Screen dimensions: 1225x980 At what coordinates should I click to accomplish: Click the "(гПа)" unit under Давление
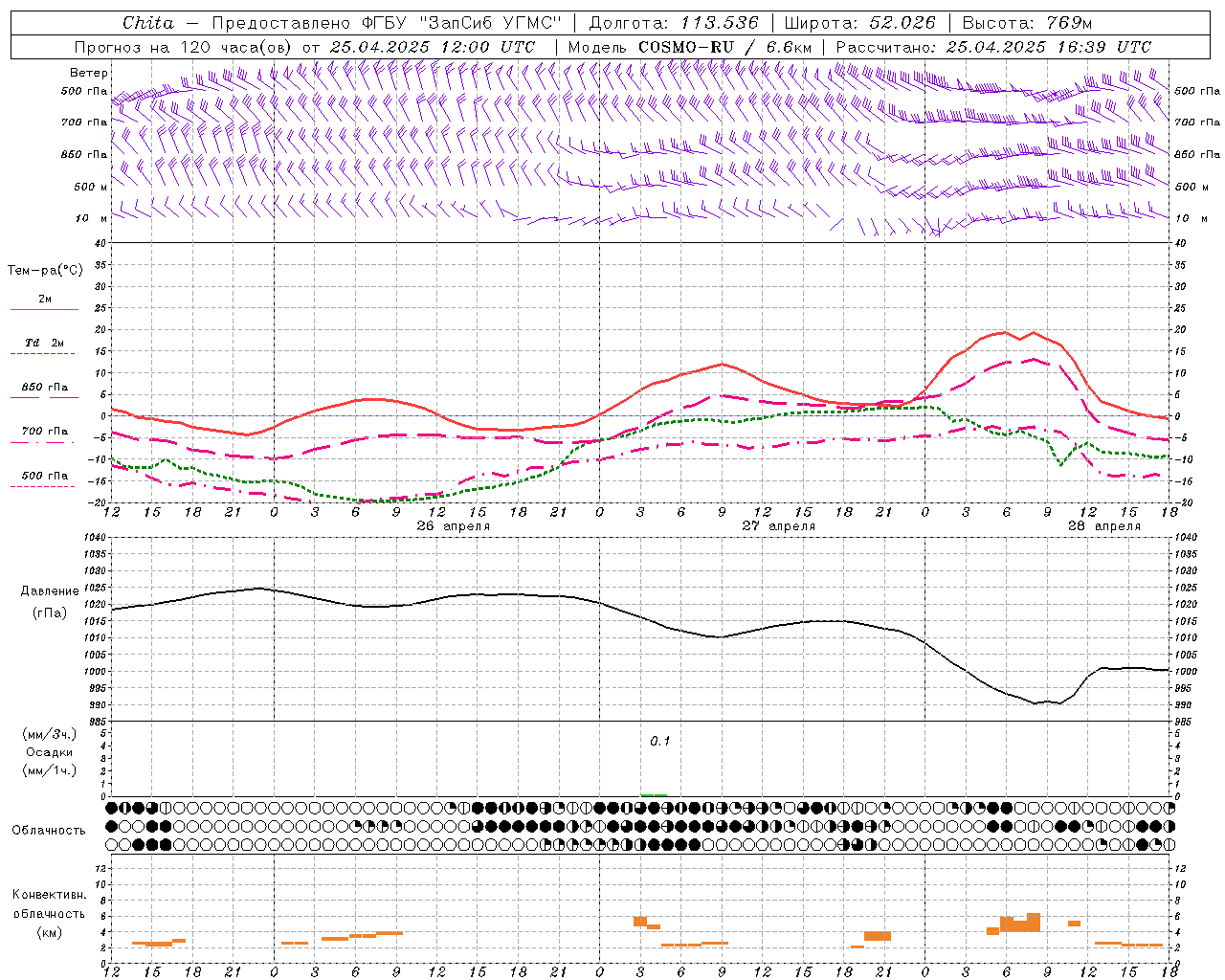pos(49,613)
